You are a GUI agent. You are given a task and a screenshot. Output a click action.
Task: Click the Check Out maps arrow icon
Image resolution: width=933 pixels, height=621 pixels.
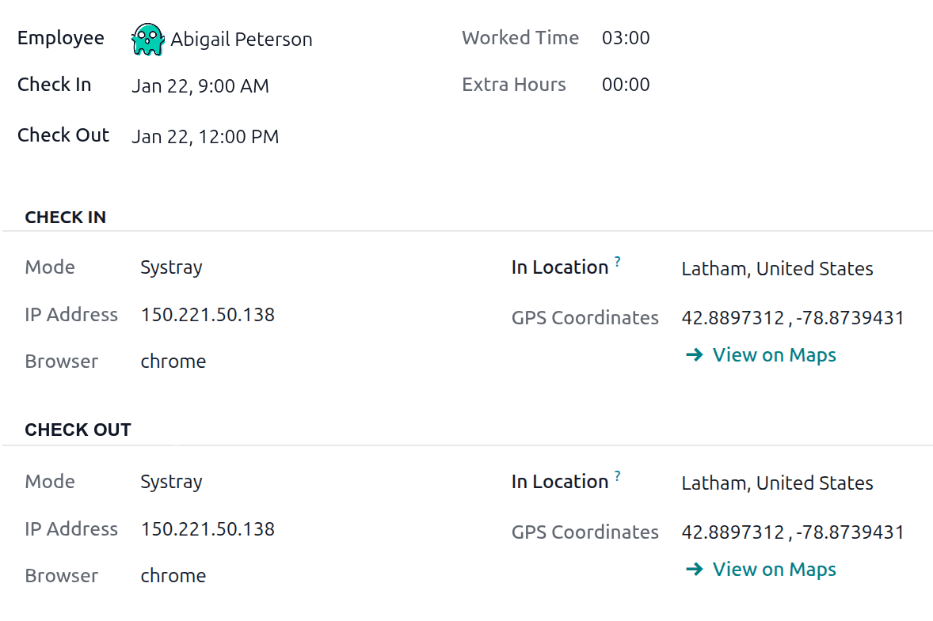tap(694, 569)
